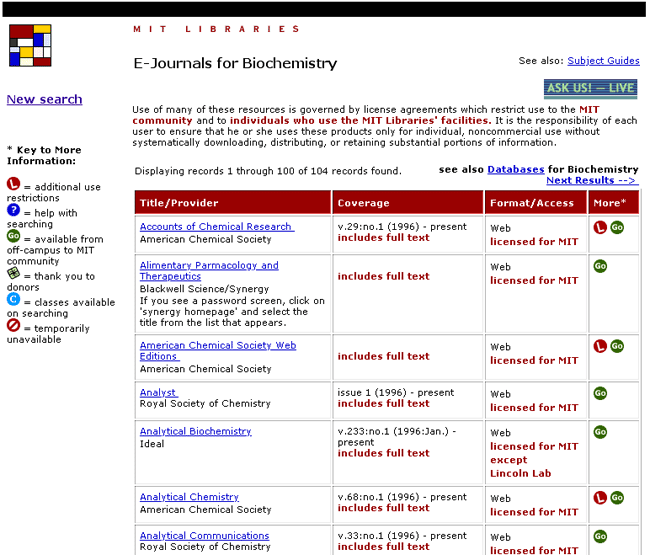This screenshot has width=650, height=555.
Task: Open the Analytical Chemistry journal link
Action: 189,497
